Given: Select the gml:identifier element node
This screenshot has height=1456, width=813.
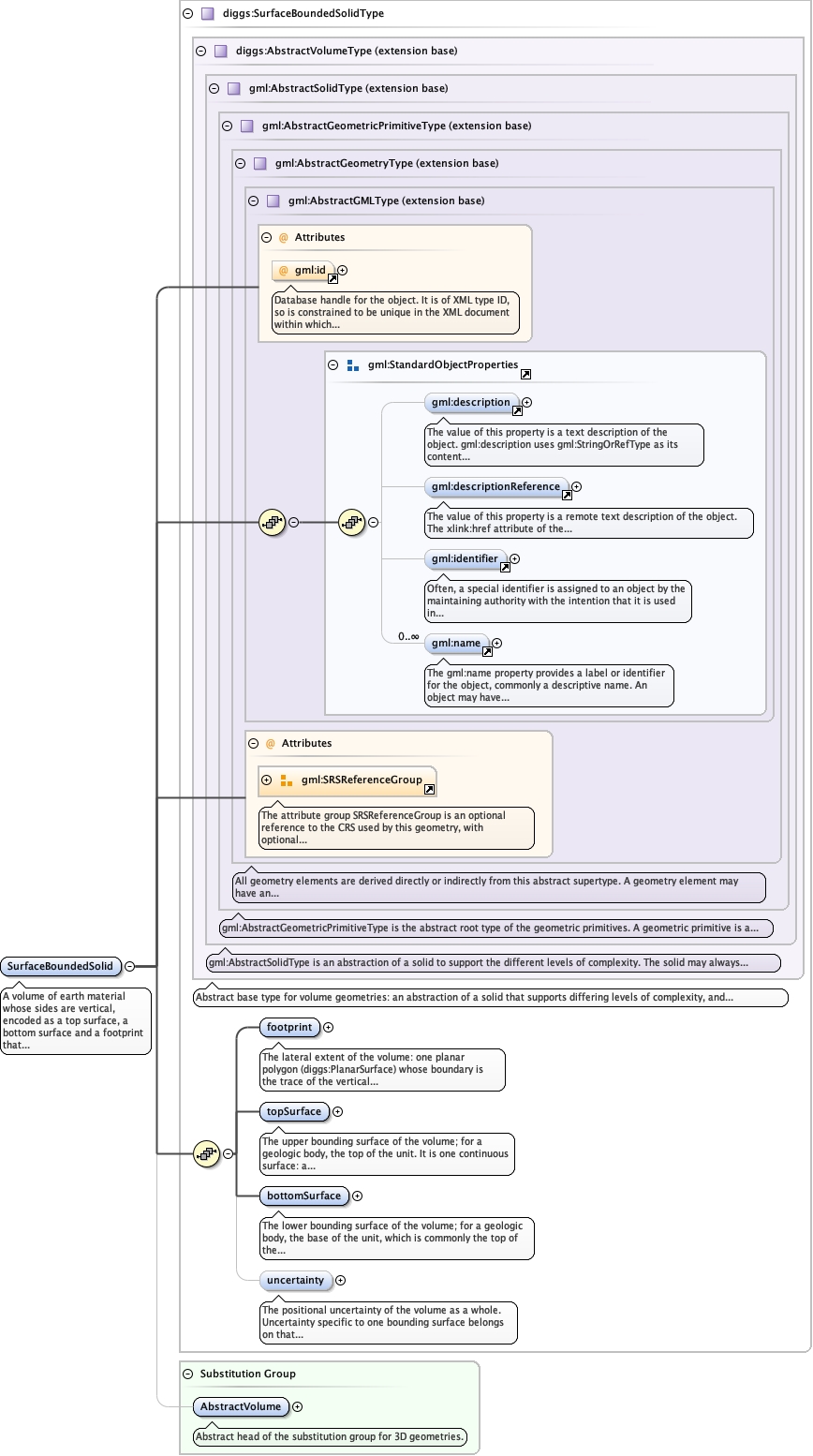Looking at the screenshot, I should point(466,559).
